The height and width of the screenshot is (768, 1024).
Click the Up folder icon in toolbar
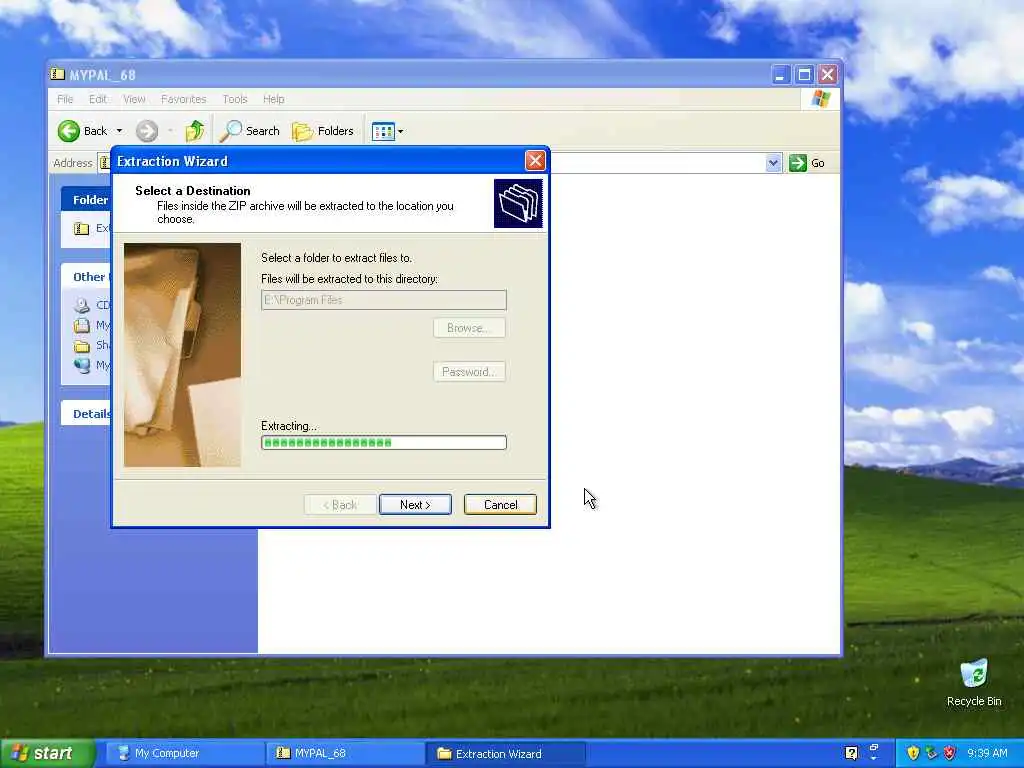click(x=195, y=131)
